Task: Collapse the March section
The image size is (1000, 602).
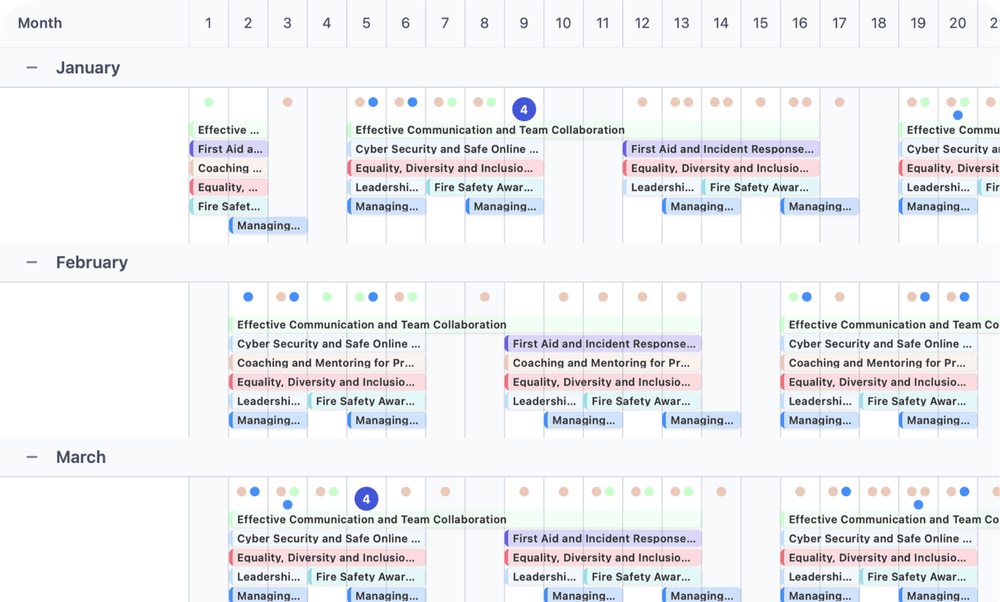Action: point(31,457)
